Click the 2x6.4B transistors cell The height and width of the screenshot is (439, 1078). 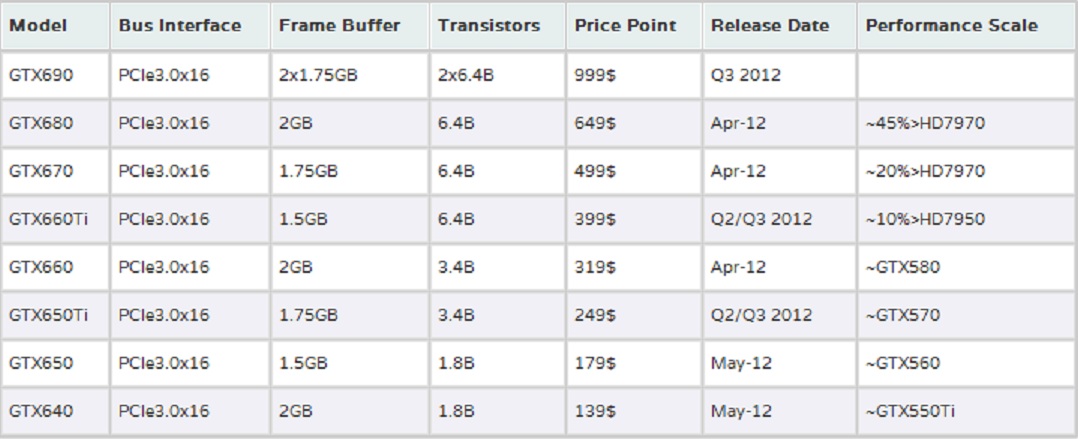[466, 74]
